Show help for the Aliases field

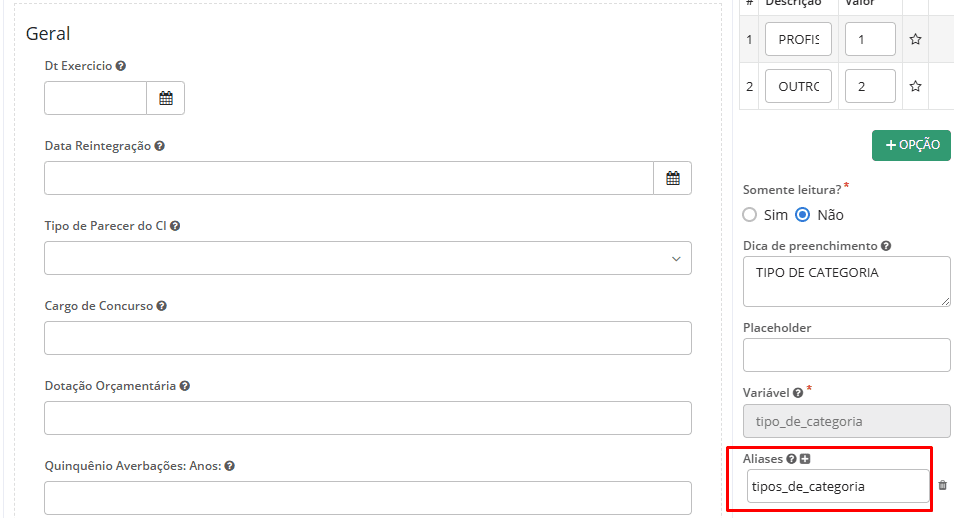(791, 459)
